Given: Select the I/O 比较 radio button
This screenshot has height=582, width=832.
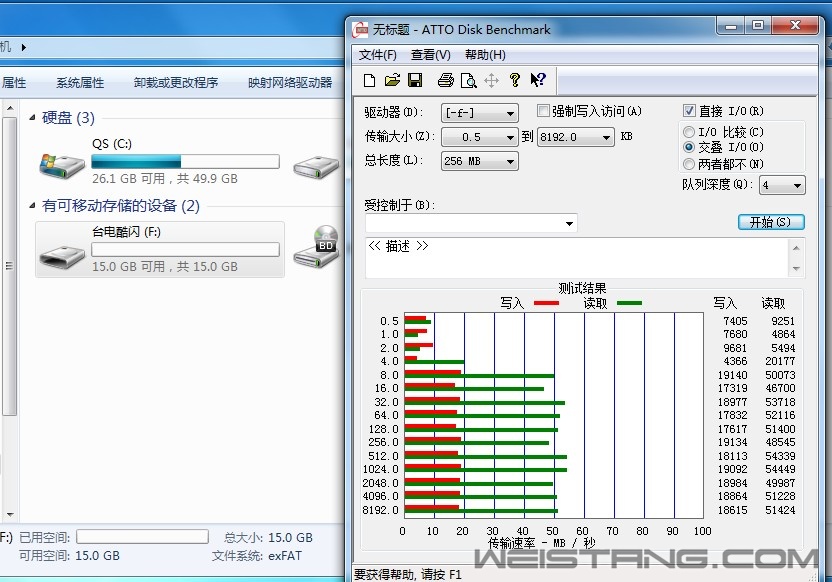Looking at the screenshot, I should pos(689,132).
